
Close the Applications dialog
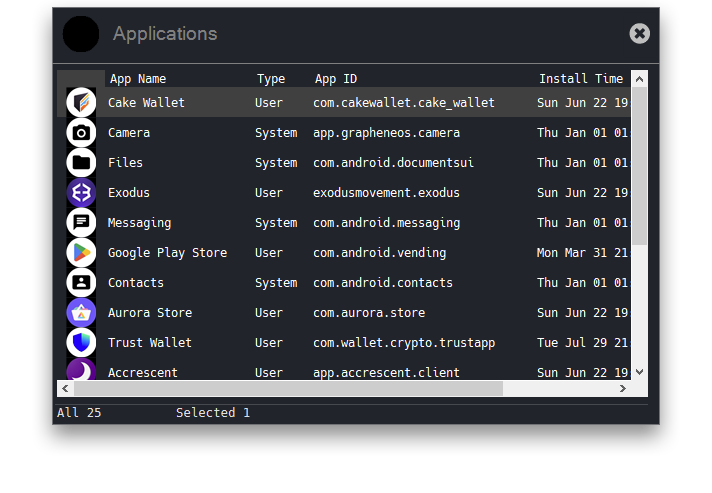click(639, 33)
